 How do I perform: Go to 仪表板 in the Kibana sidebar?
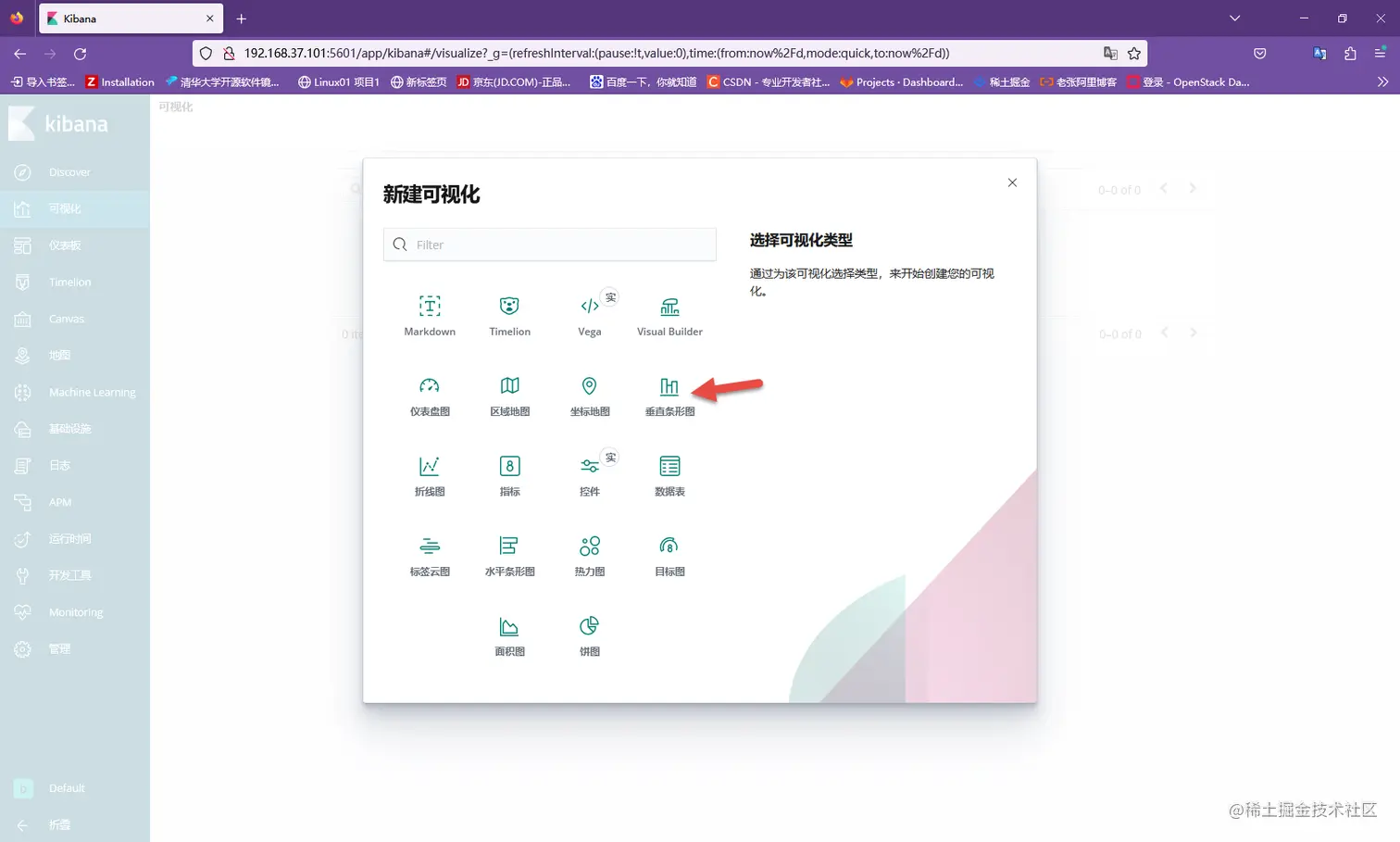(66, 245)
